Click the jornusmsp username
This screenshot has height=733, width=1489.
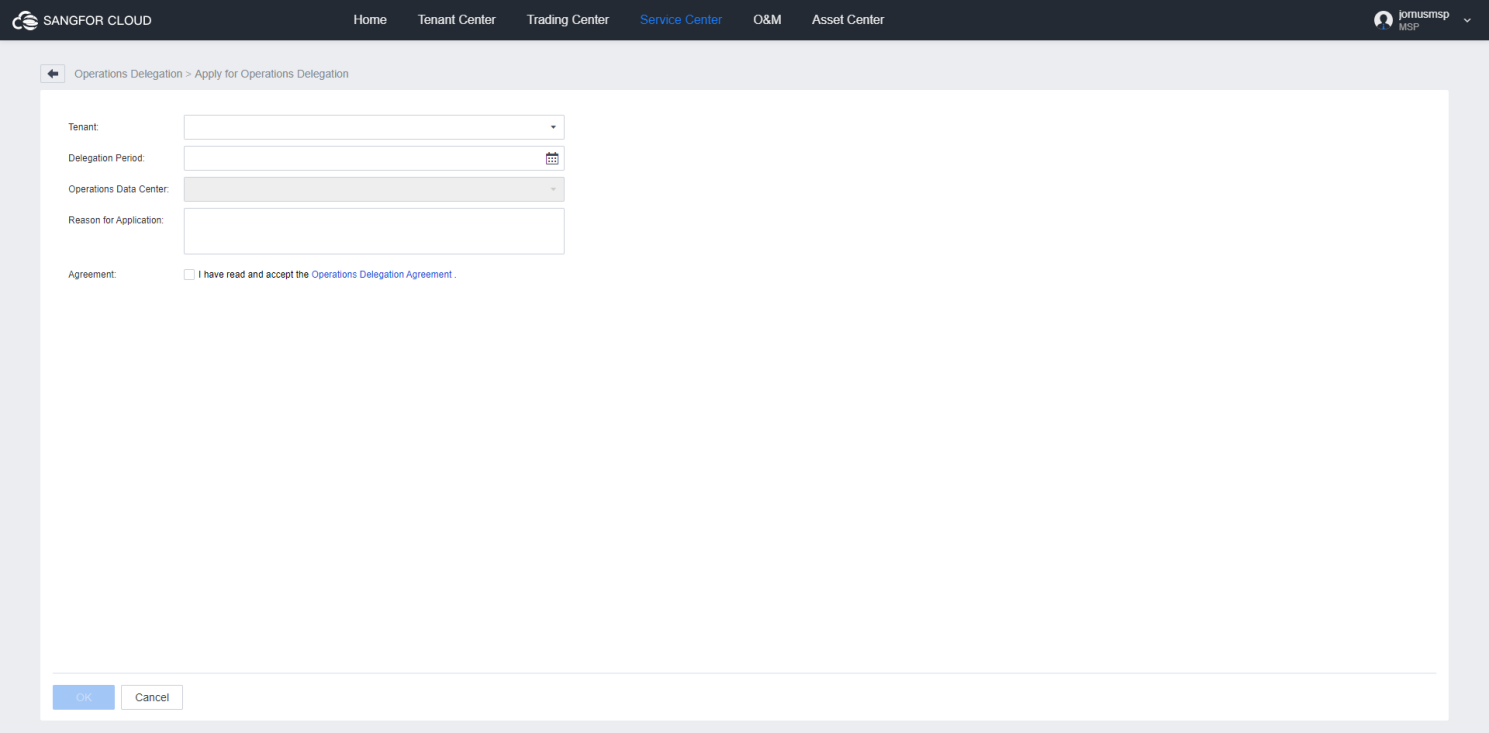click(x=1424, y=15)
